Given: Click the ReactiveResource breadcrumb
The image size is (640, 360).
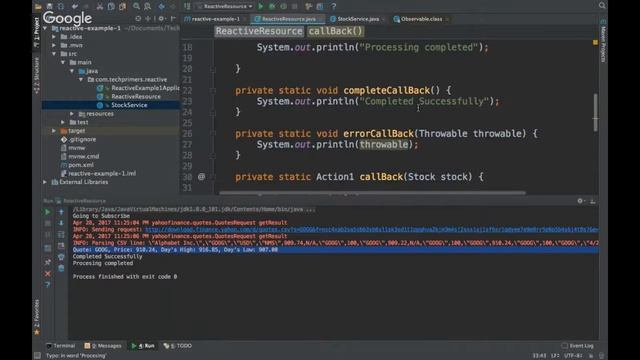Looking at the screenshot, I should 259,31.
